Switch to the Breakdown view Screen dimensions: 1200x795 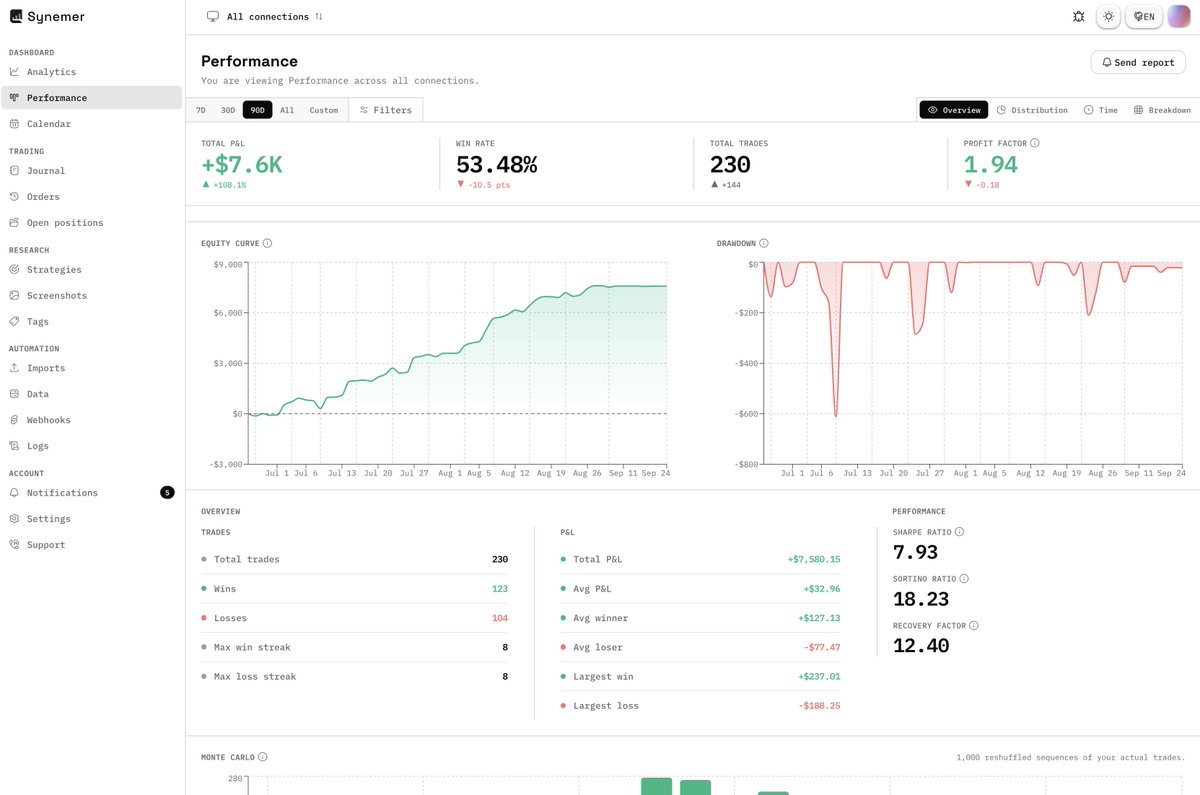(1162, 110)
